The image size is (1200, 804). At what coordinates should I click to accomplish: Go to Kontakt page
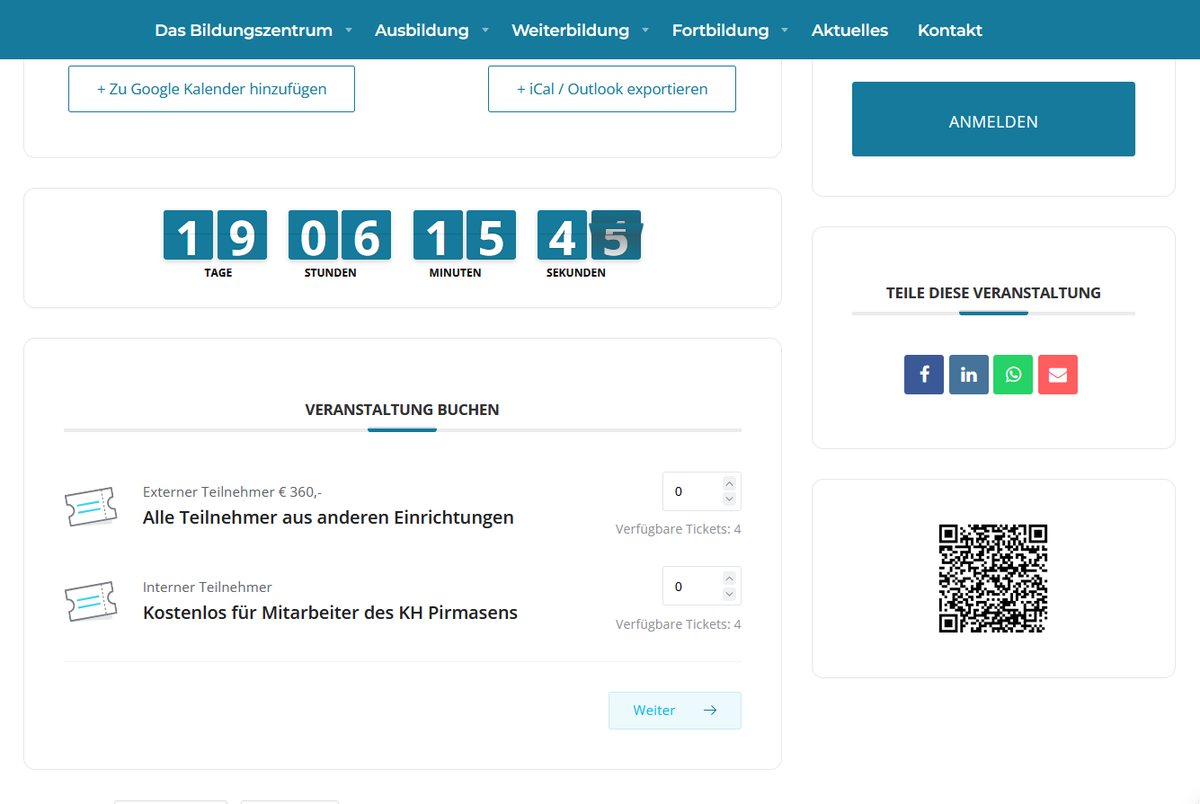click(950, 30)
